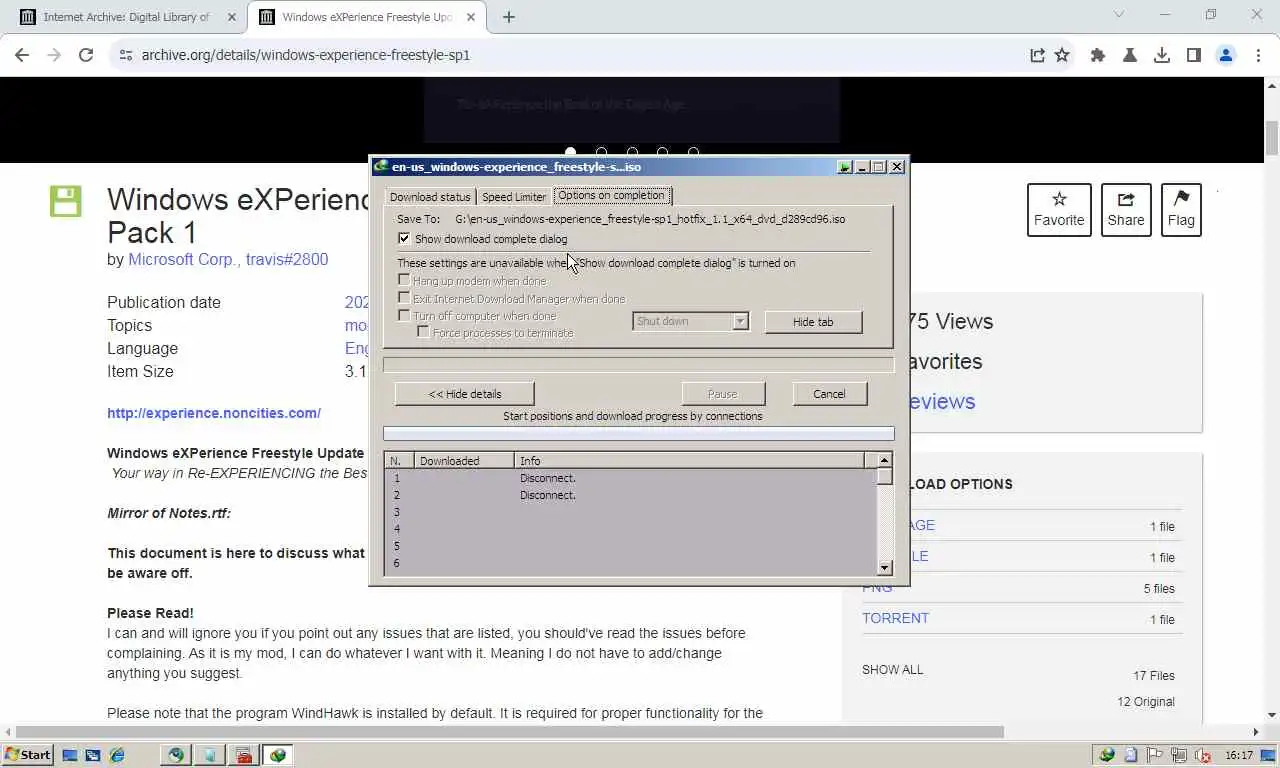Switch to Internet Archive Digital Library tab
The width and height of the screenshot is (1280, 768).
point(126,17)
